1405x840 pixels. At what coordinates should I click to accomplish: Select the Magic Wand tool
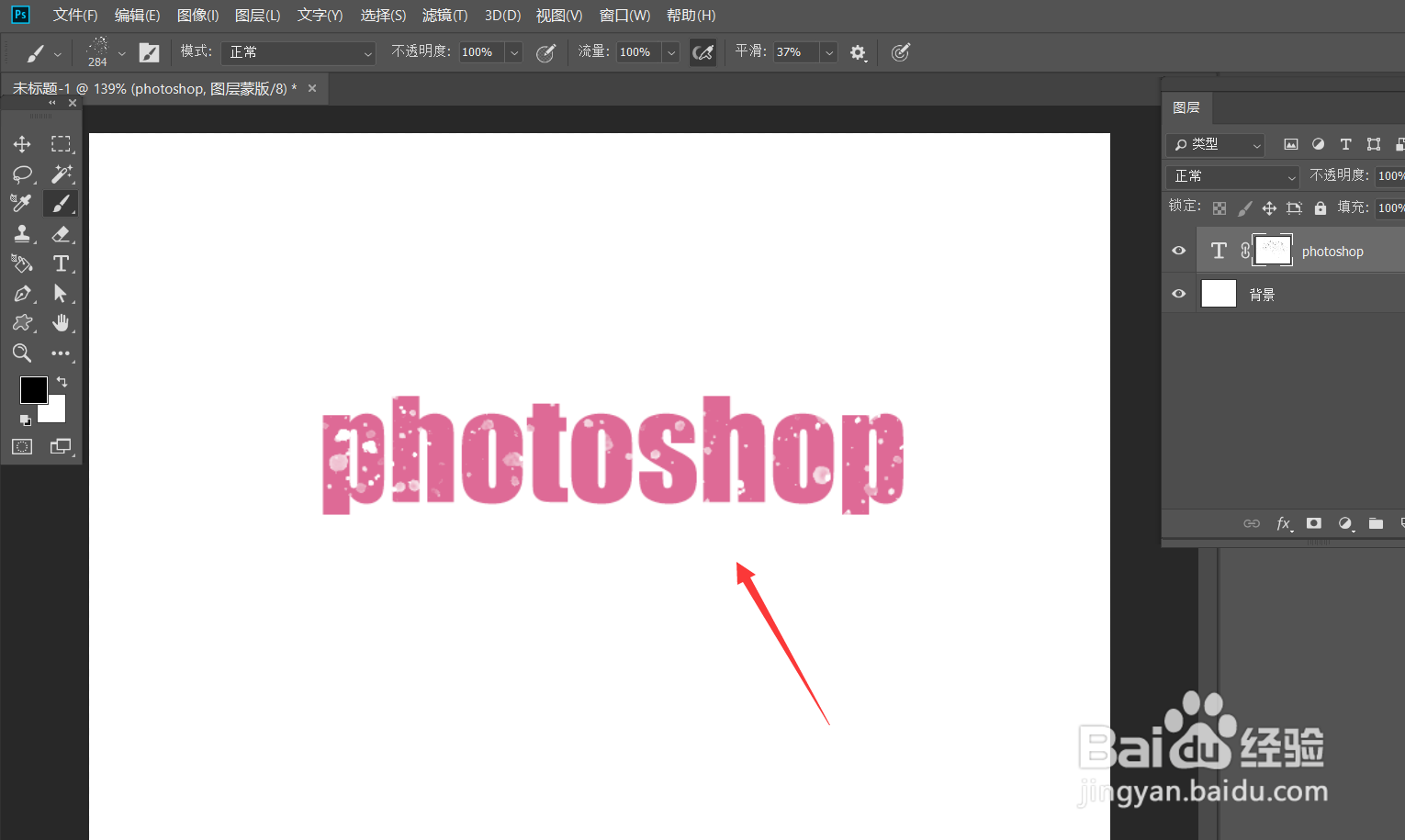[61, 174]
